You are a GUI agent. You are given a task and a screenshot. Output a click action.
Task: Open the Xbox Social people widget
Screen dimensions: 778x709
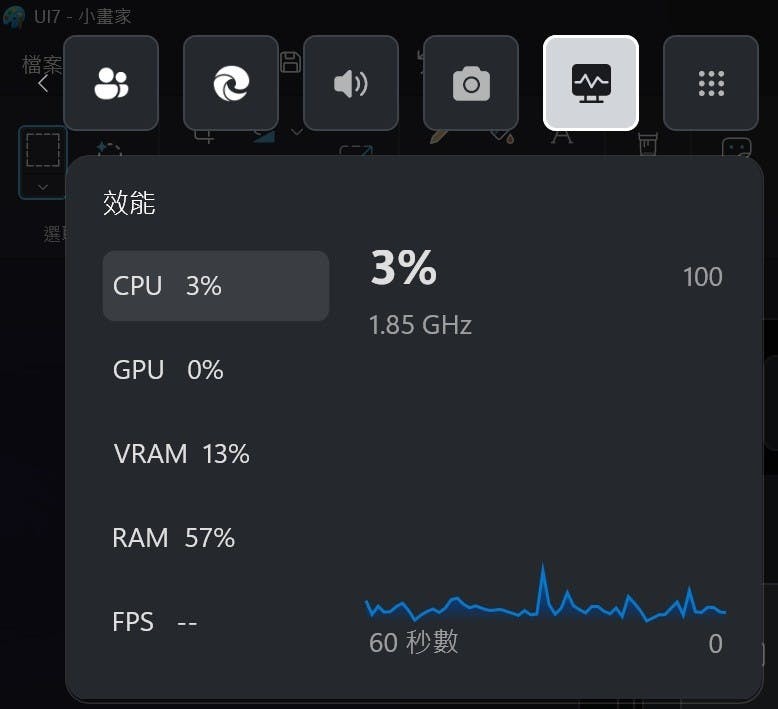pos(110,84)
